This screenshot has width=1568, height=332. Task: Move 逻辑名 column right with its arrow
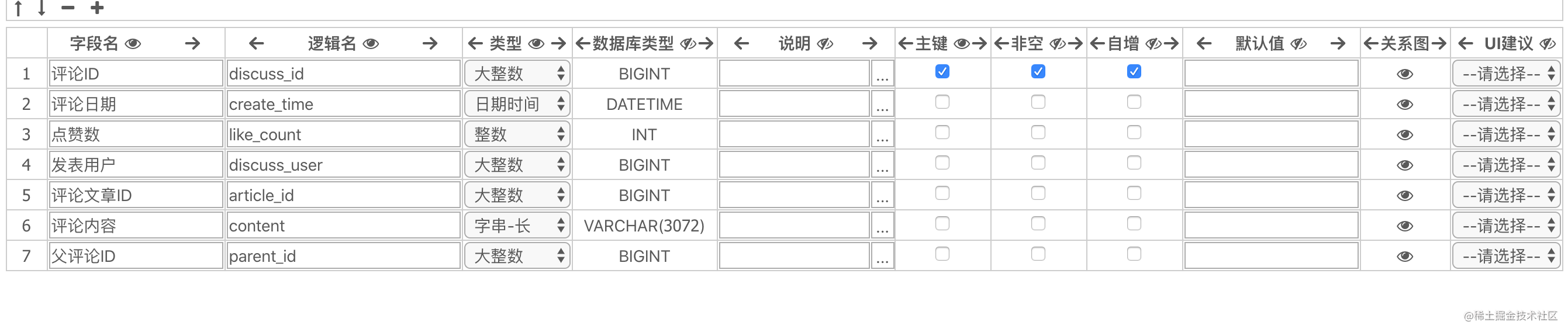[430, 44]
